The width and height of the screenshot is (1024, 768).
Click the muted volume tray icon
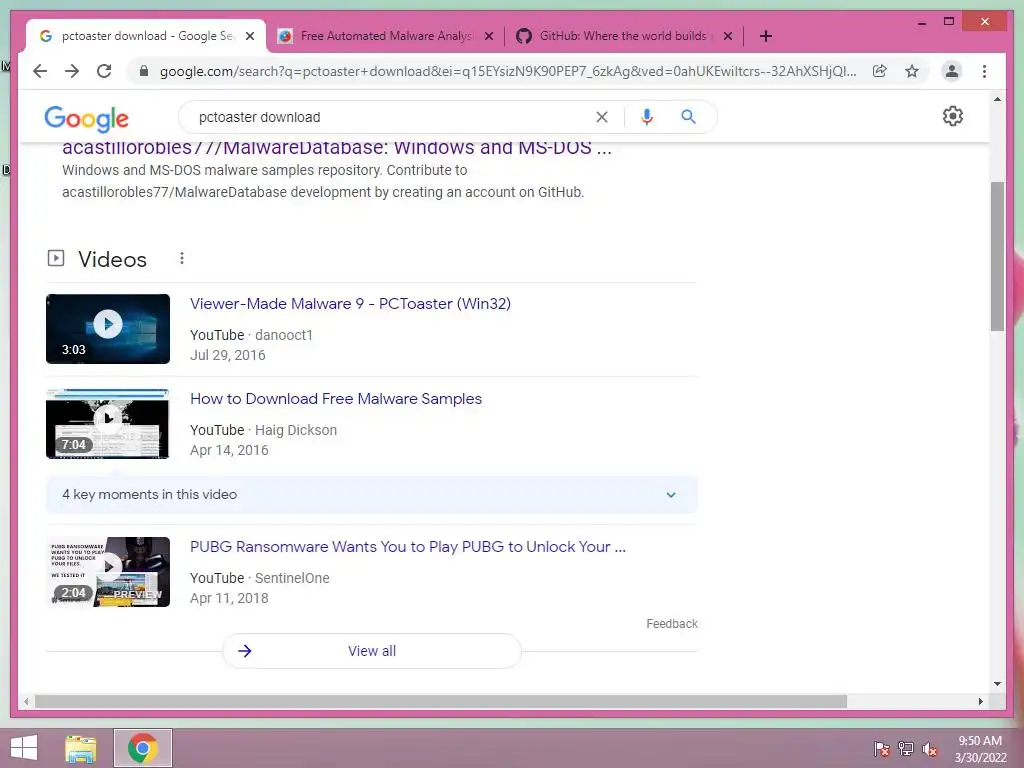coord(930,749)
